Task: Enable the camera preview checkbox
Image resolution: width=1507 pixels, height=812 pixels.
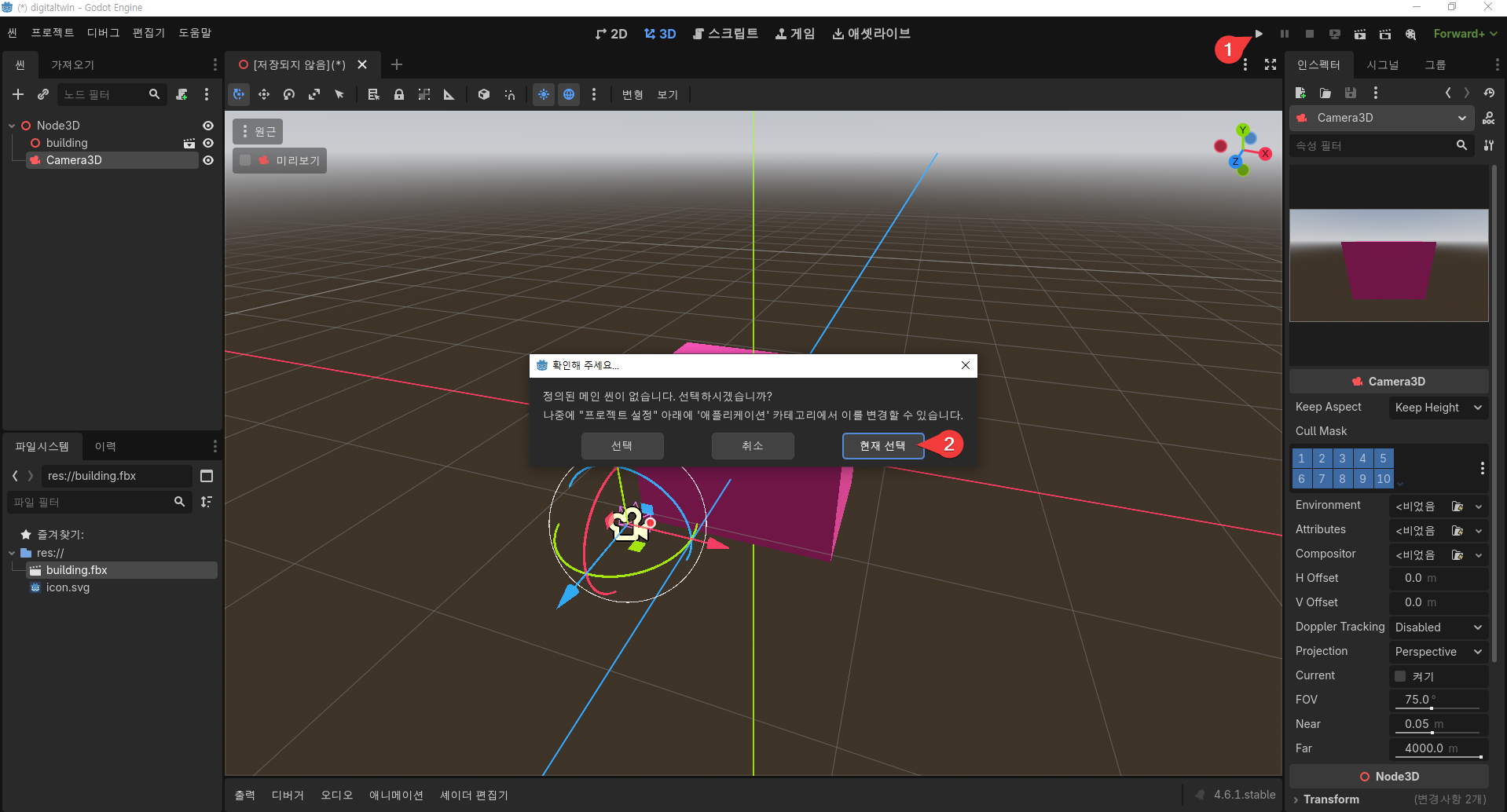Action: coord(246,160)
